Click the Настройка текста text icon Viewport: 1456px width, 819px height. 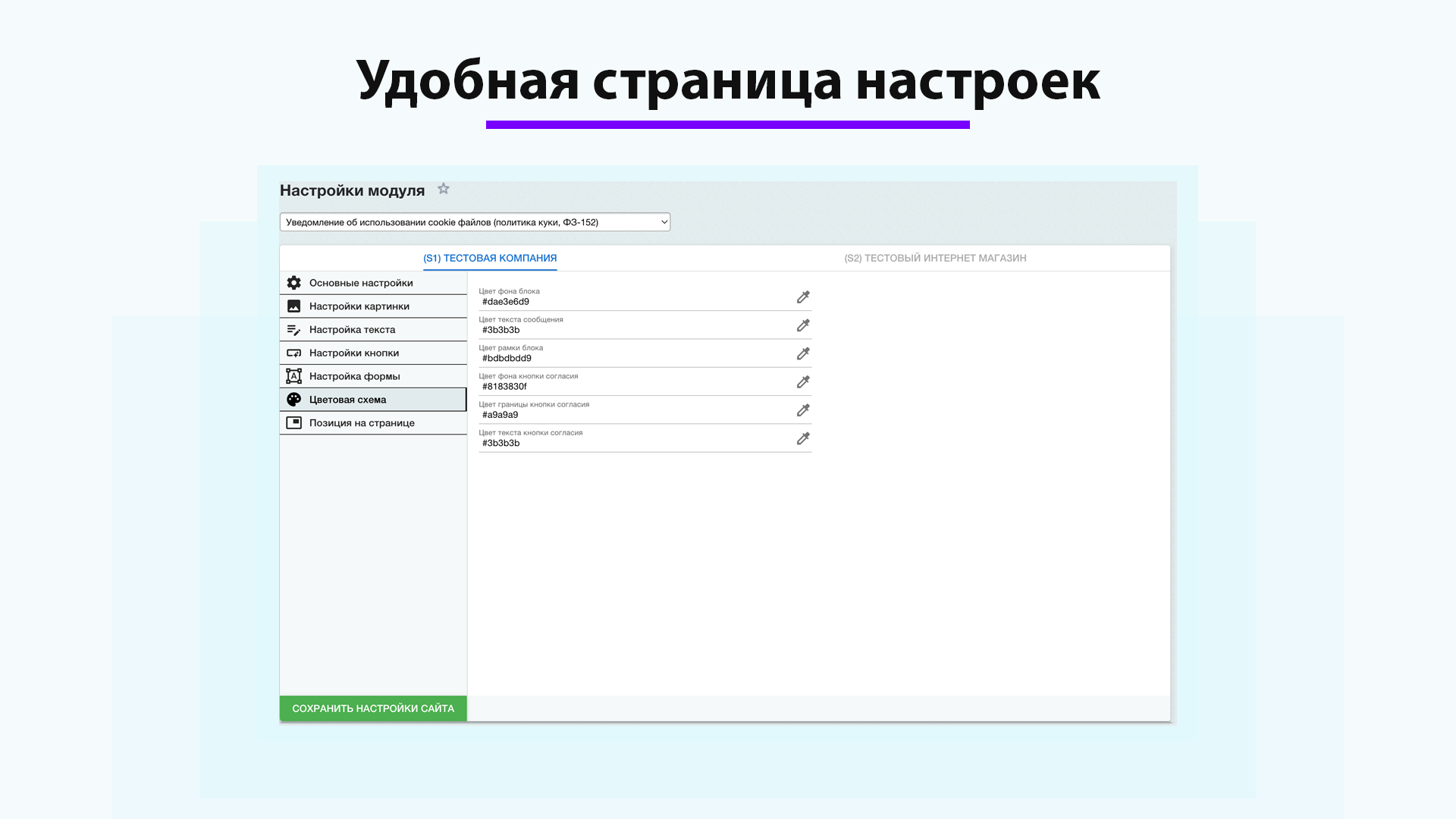click(x=294, y=329)
